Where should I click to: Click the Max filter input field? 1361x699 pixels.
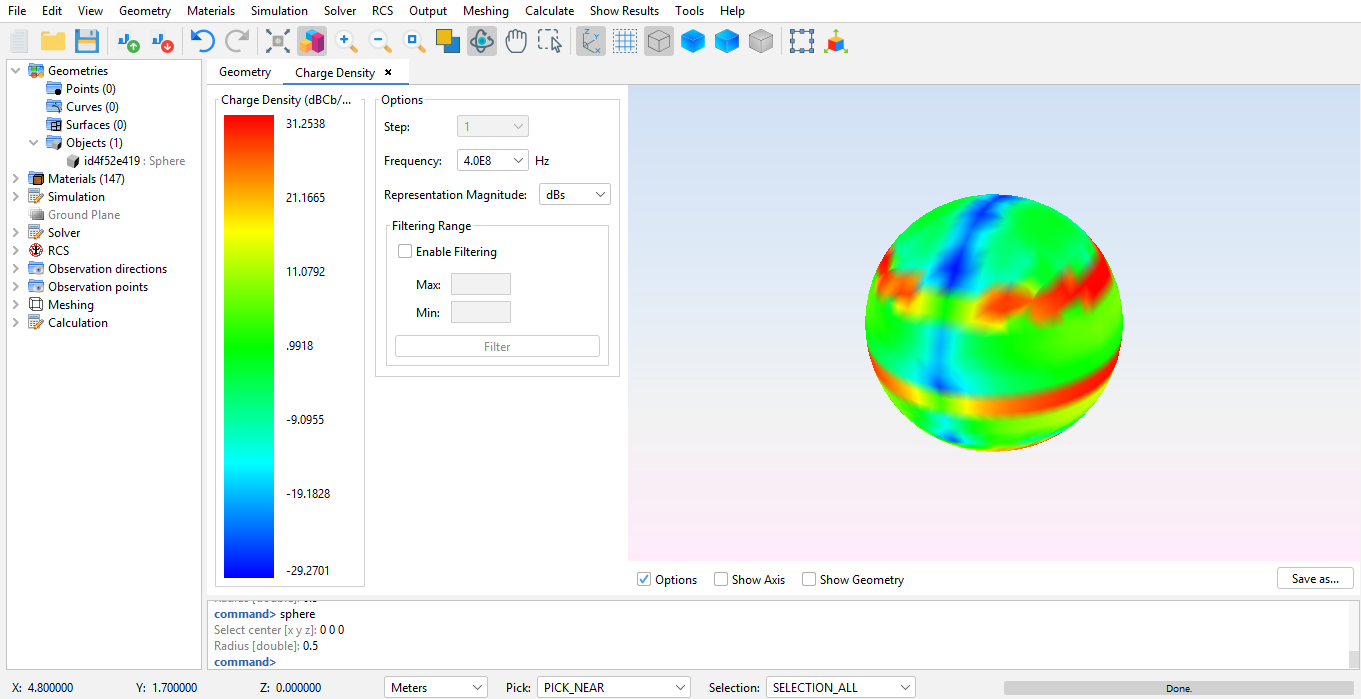pyautogui.click(x=480, y=285)
